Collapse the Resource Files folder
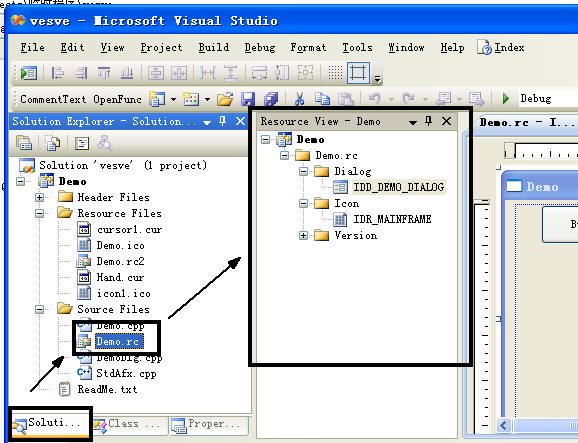The height and width of the screenshot is (443, 578). [39, 213]
